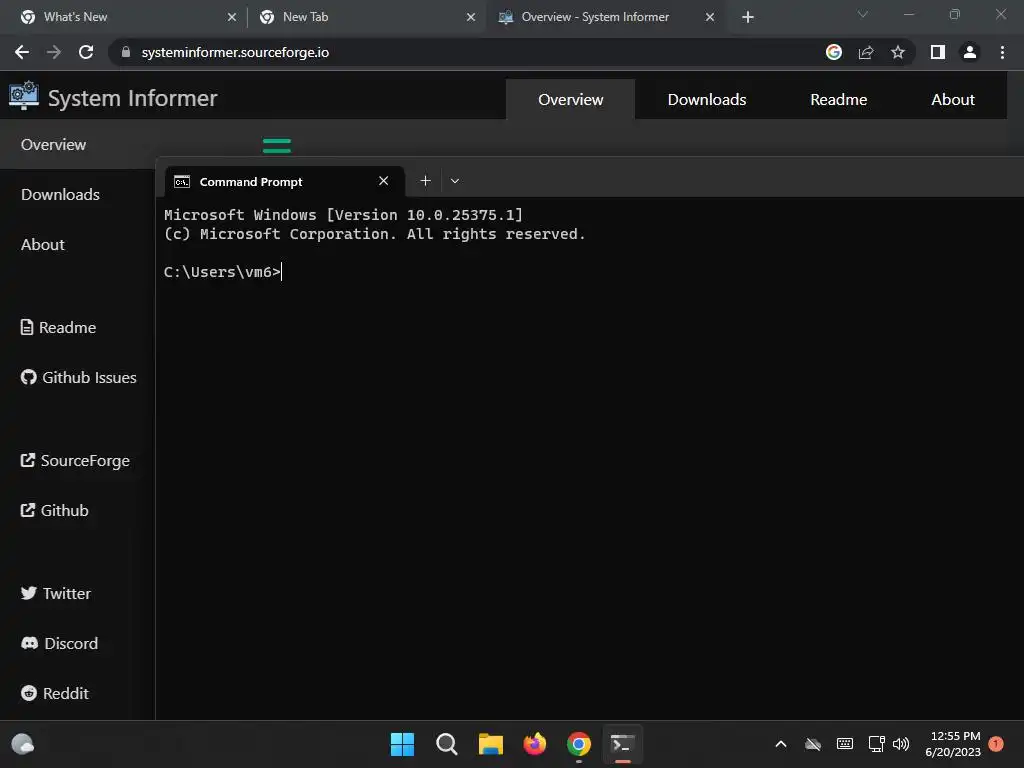
Task: Launch Firefox from taskbar
Action: [x=535, y=744]
